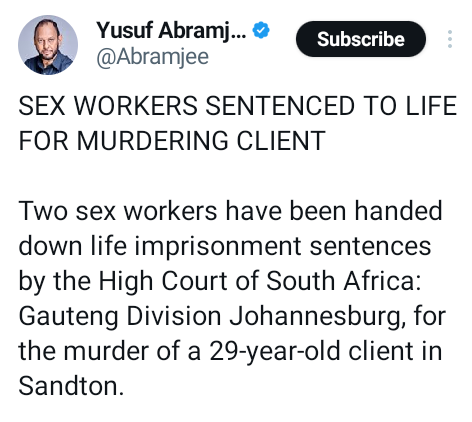The height and width of the screenshot is (422, 472).
Task: Subscribe to Yusuf Abramjee
Action: pos(361,39)
